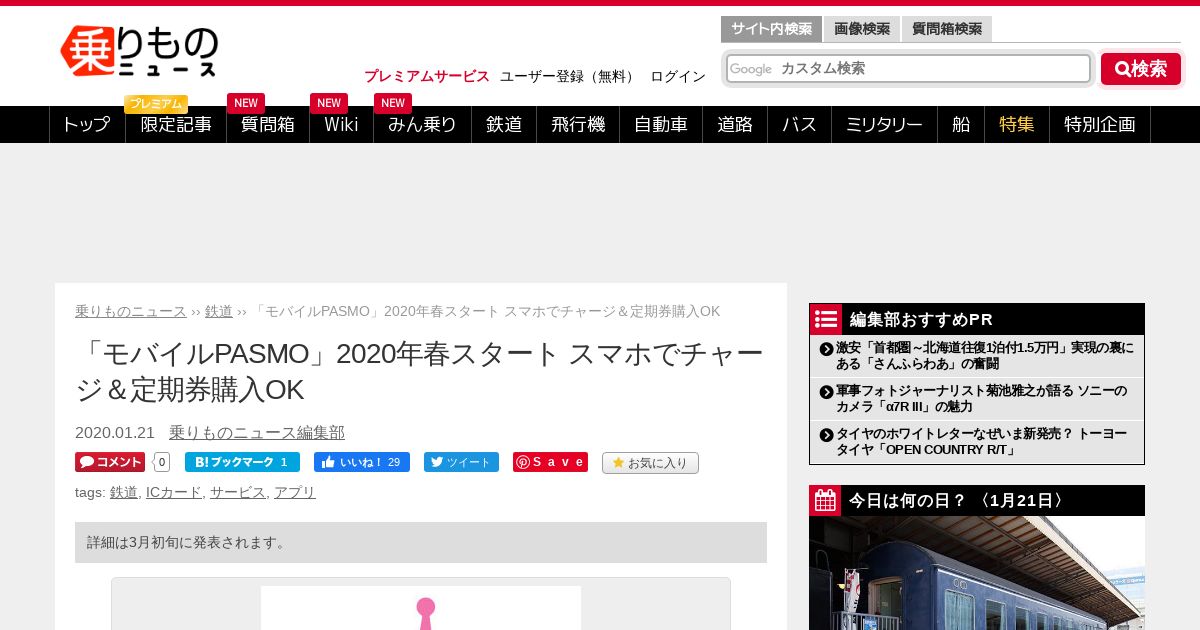This screenshot has height=630, width=1200.
Task: Click the ICカード tag link
Action: 174,492
